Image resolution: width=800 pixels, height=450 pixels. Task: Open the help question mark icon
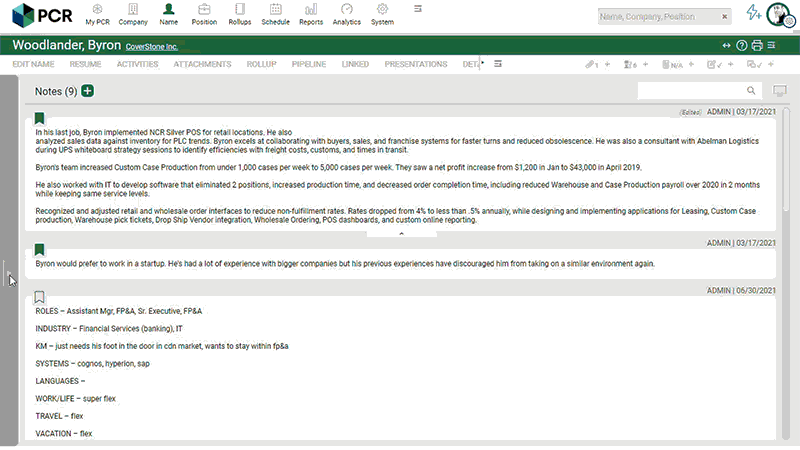click(742, 45)
